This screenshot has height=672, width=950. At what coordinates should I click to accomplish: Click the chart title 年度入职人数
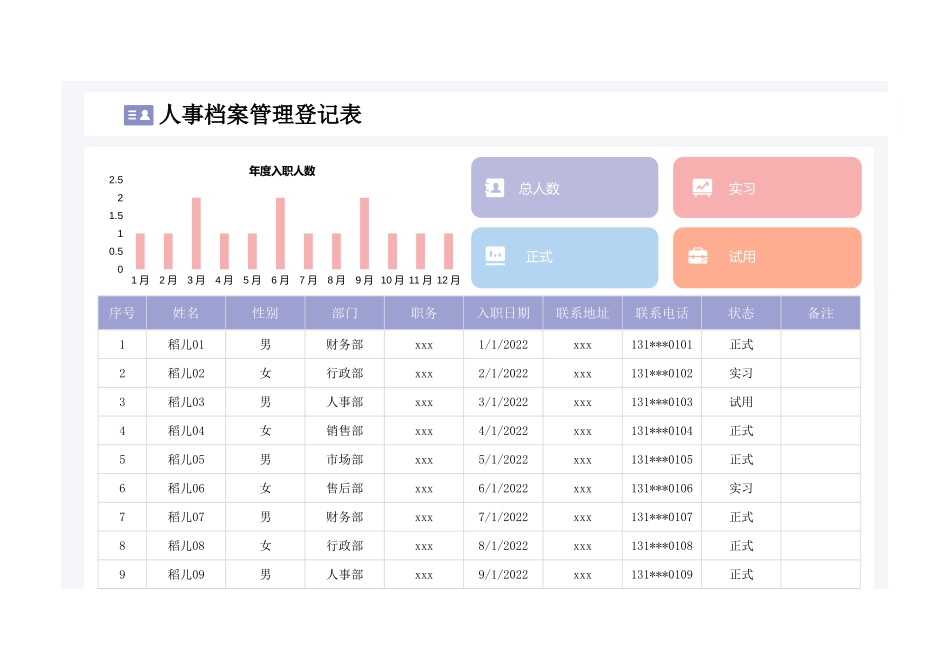tap(284, 170)
